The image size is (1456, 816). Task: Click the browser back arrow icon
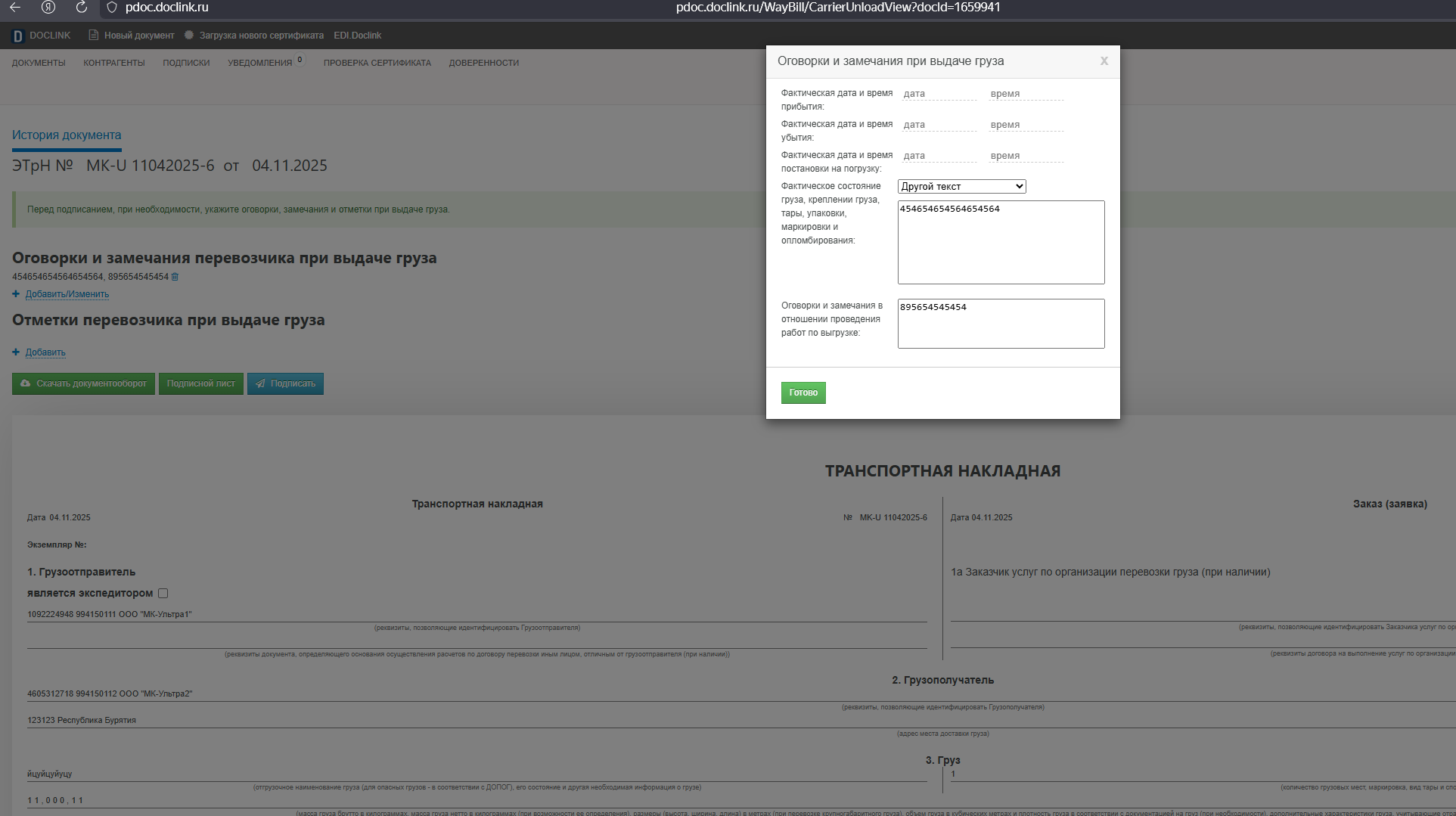15,8
